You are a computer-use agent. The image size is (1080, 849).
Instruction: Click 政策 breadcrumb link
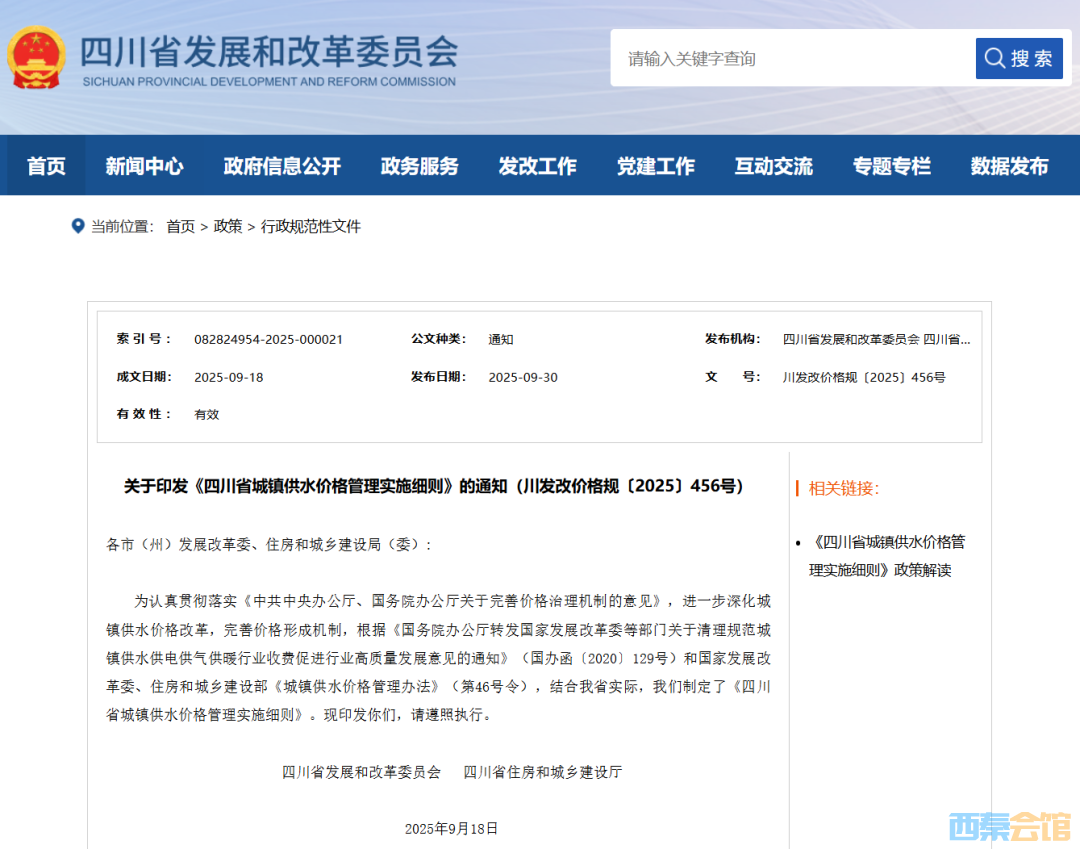[x=228, y=227]
